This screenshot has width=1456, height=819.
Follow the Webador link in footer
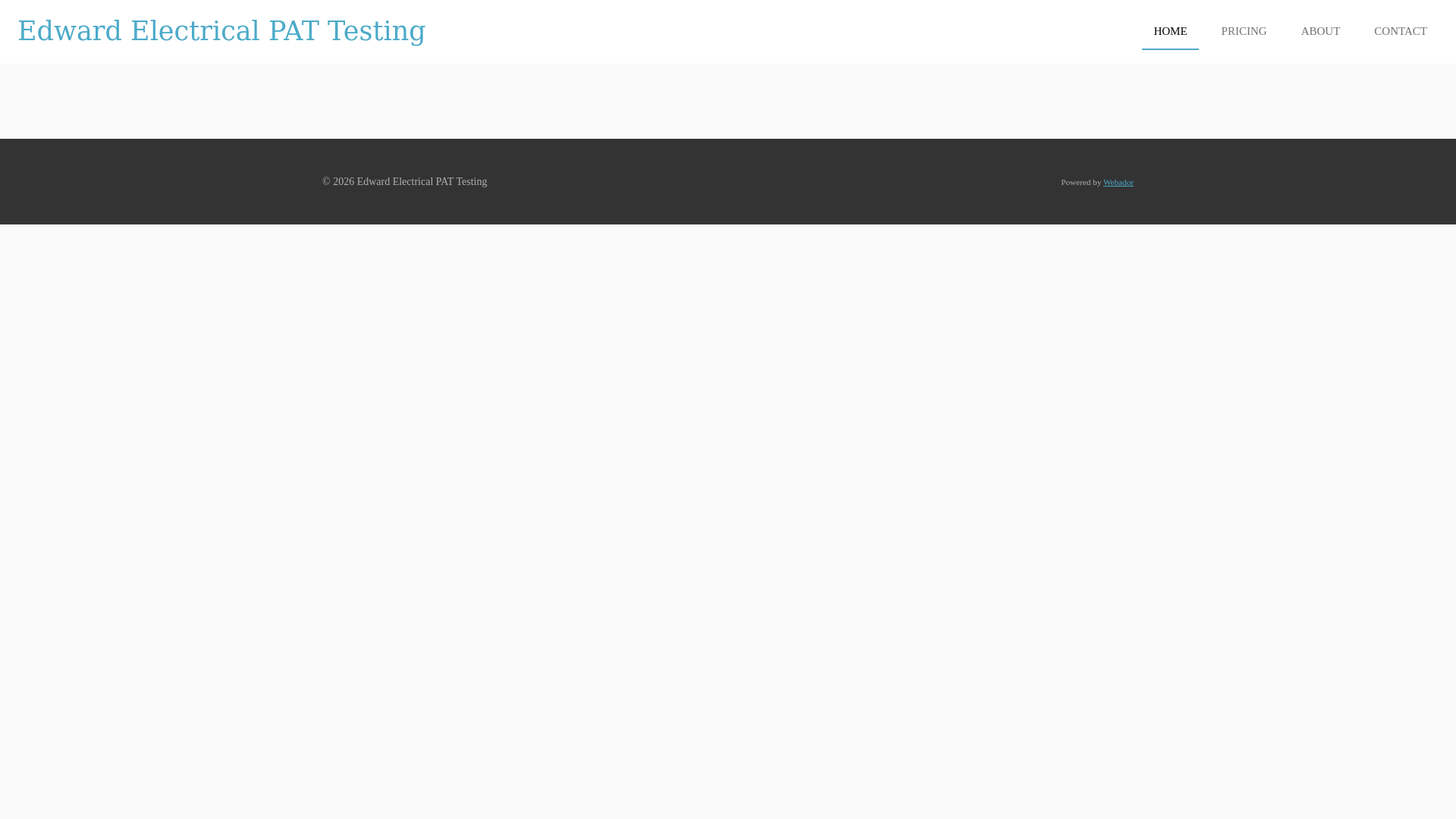point(1118,182)
